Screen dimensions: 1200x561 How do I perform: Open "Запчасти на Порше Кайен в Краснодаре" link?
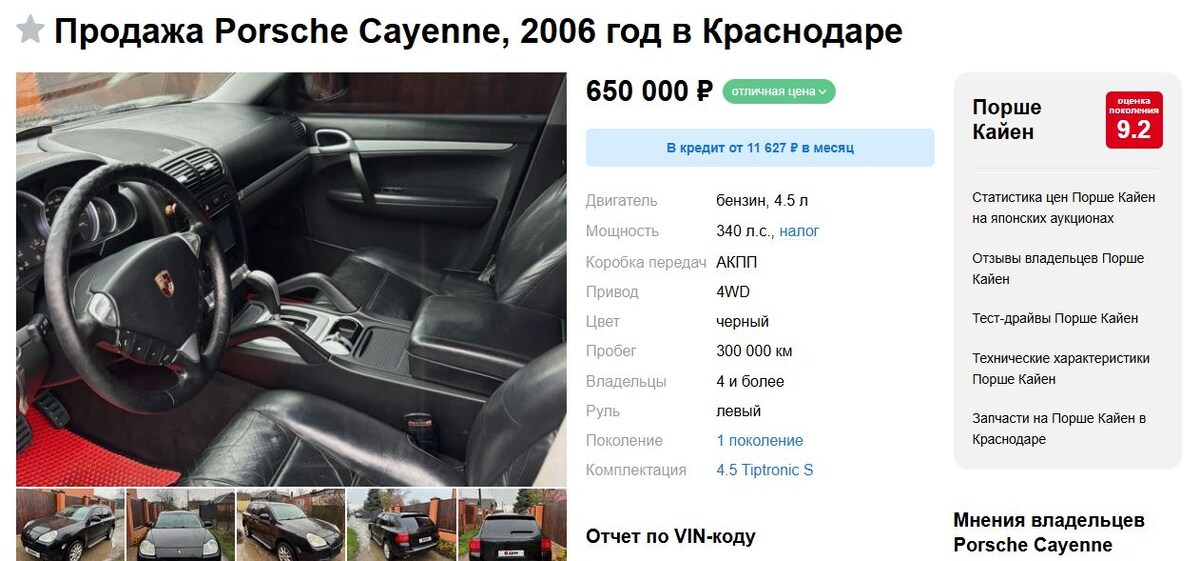click(x=1059, y=429)
